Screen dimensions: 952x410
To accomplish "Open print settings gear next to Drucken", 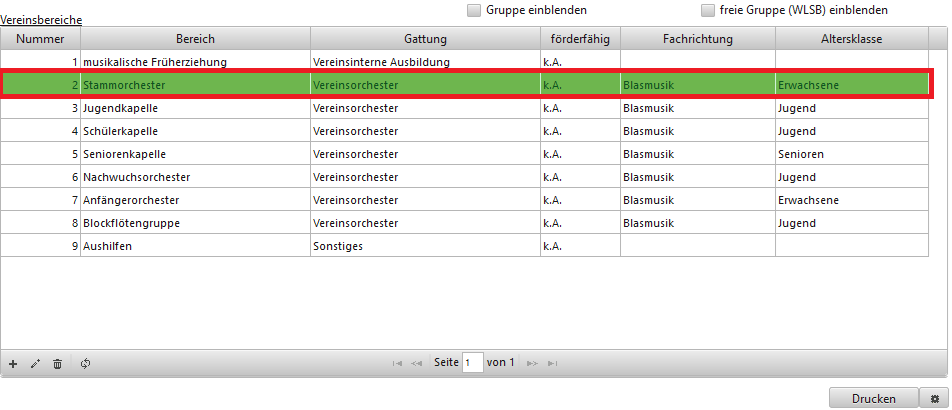I will pyautogui.click(x=934, y=398).
